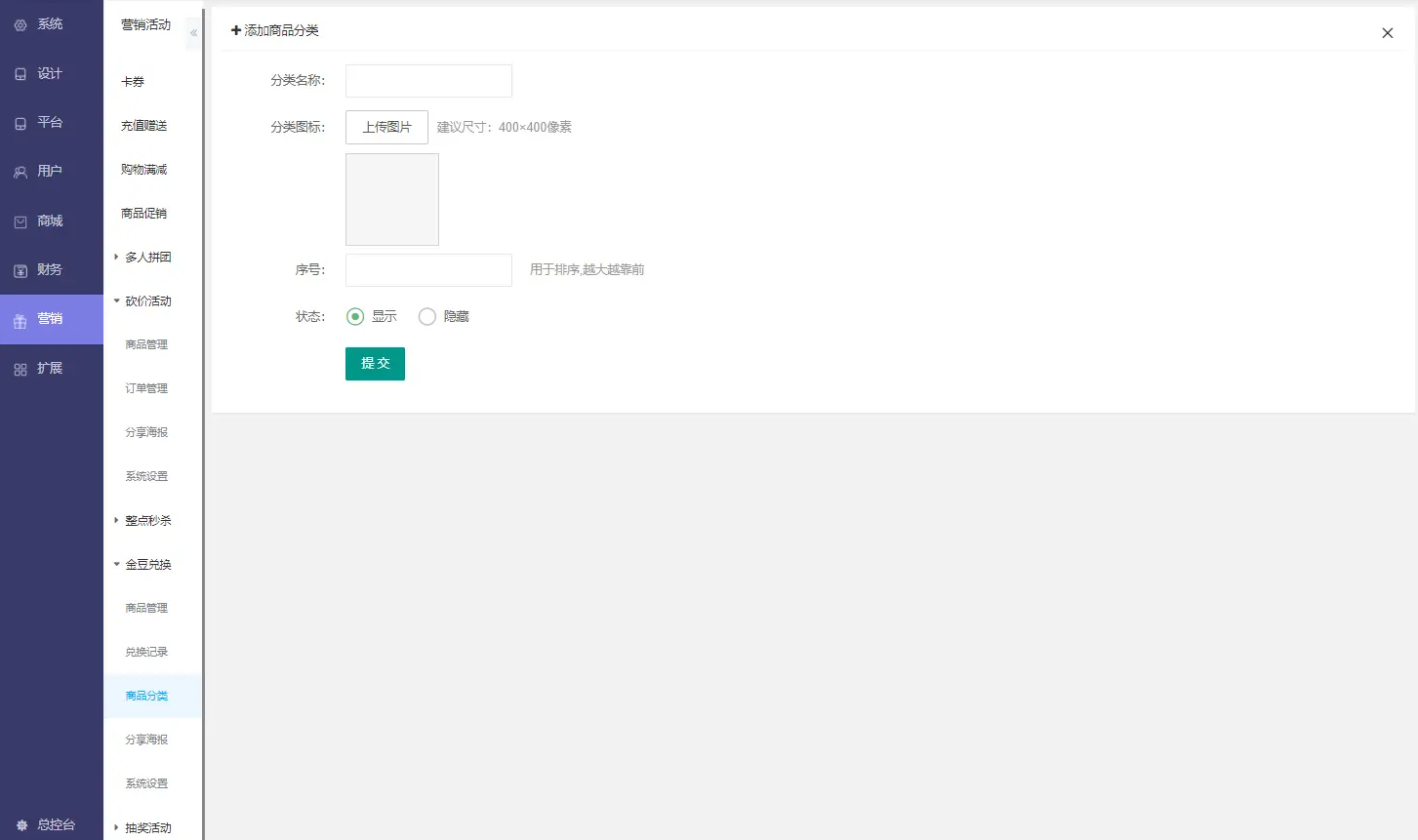Expand the 整点秒杀 submenu
The width and height of the screenshot is (1418, 840).
(x=116, y=520)
